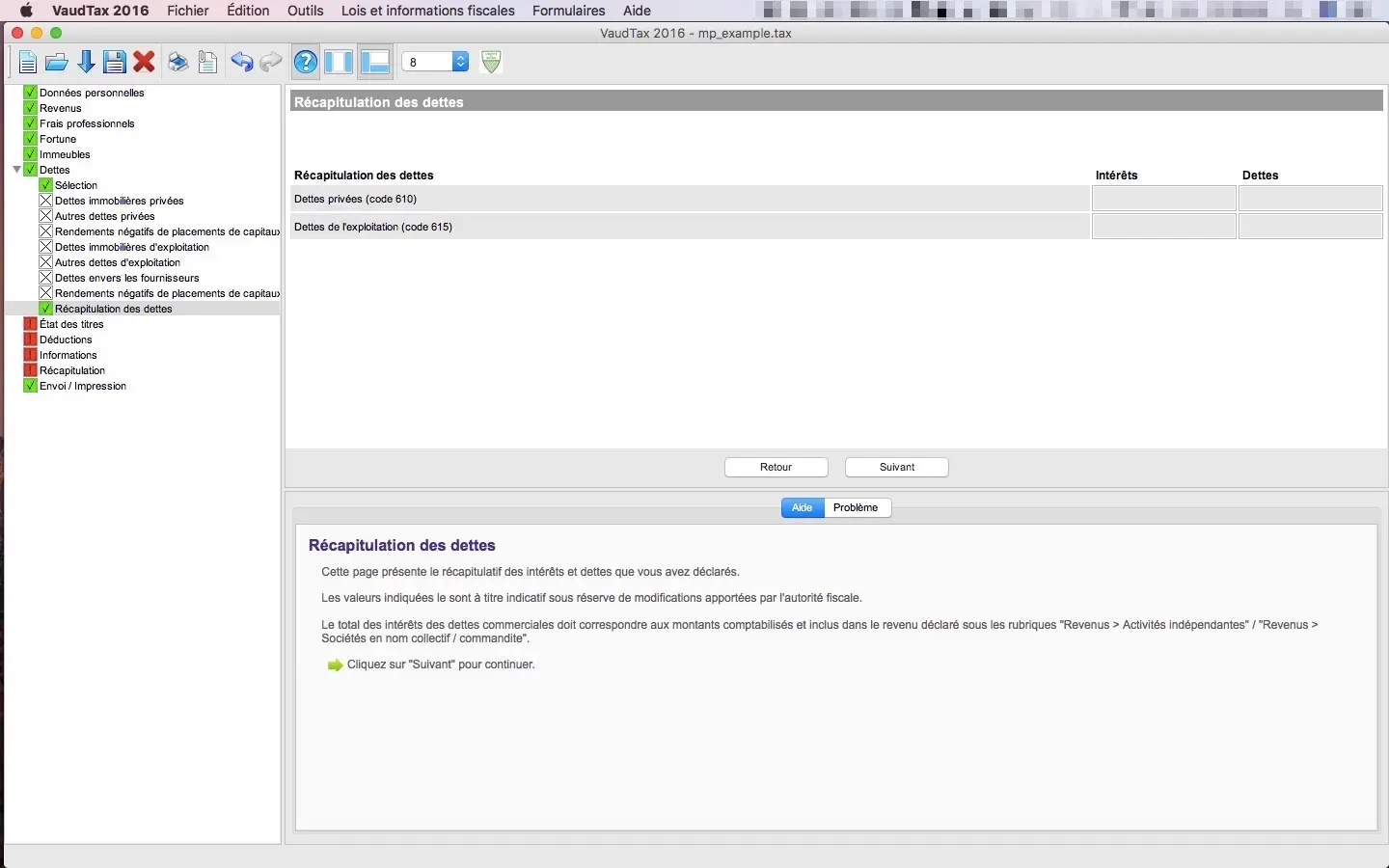Click the green check icon beside Fortune
1389x868 pixels.
pos(30,139)
